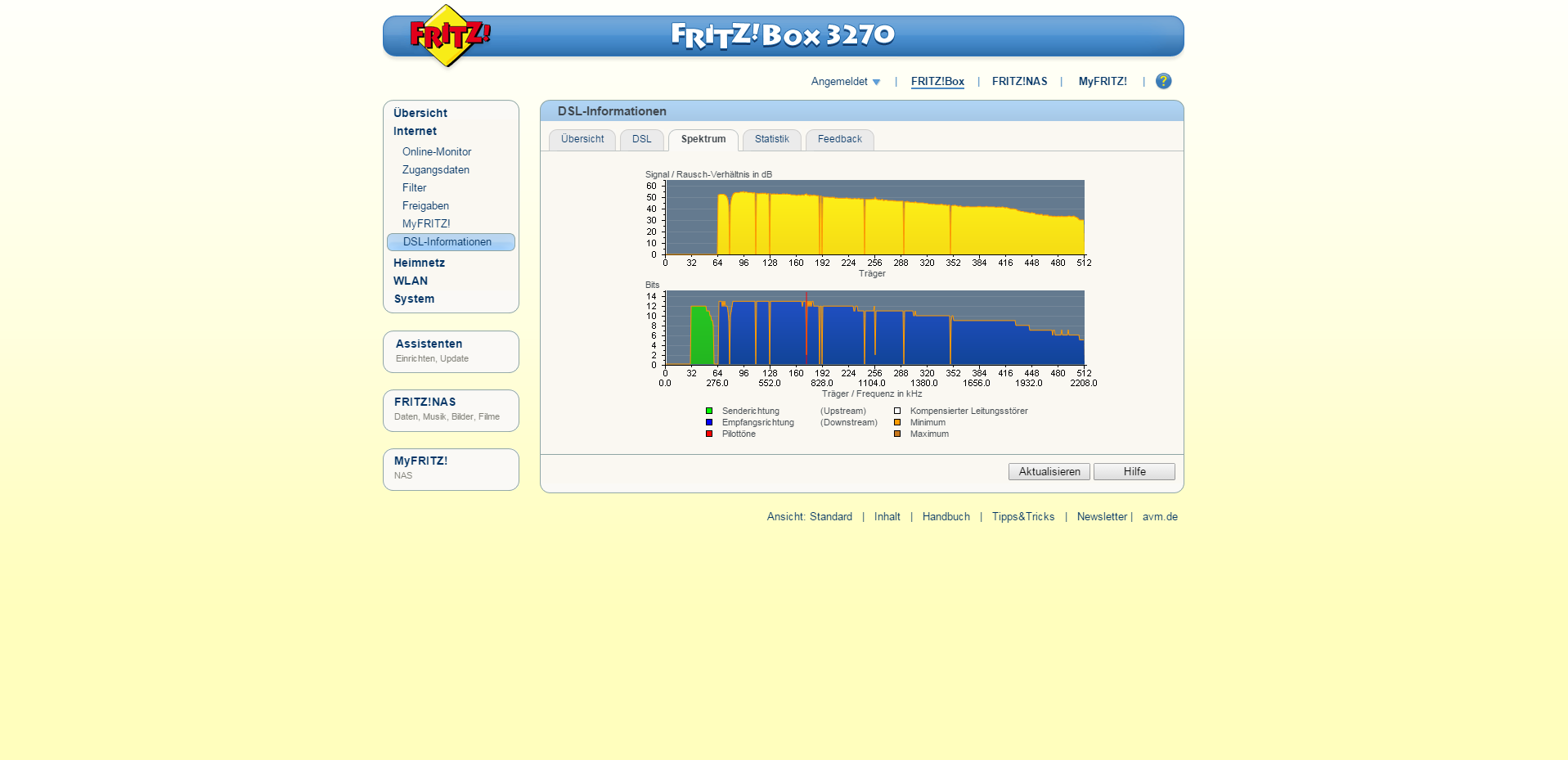The height and width of the screenshot is (760, 1568).
Task: Visit the avm.de footer link
Action: pyautogui.click(x=1160, y=517)
